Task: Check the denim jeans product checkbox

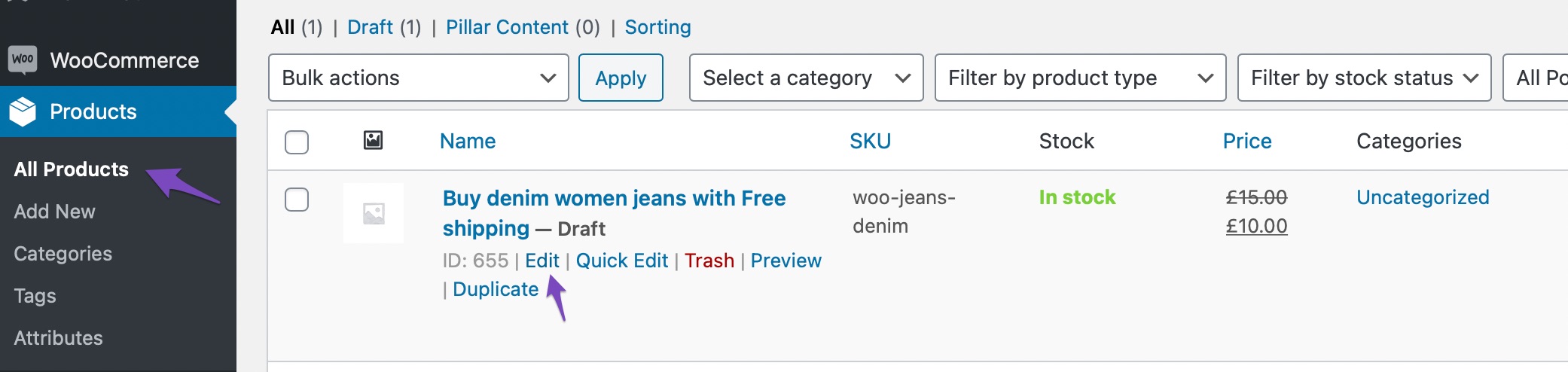Action: click(297, 200)
